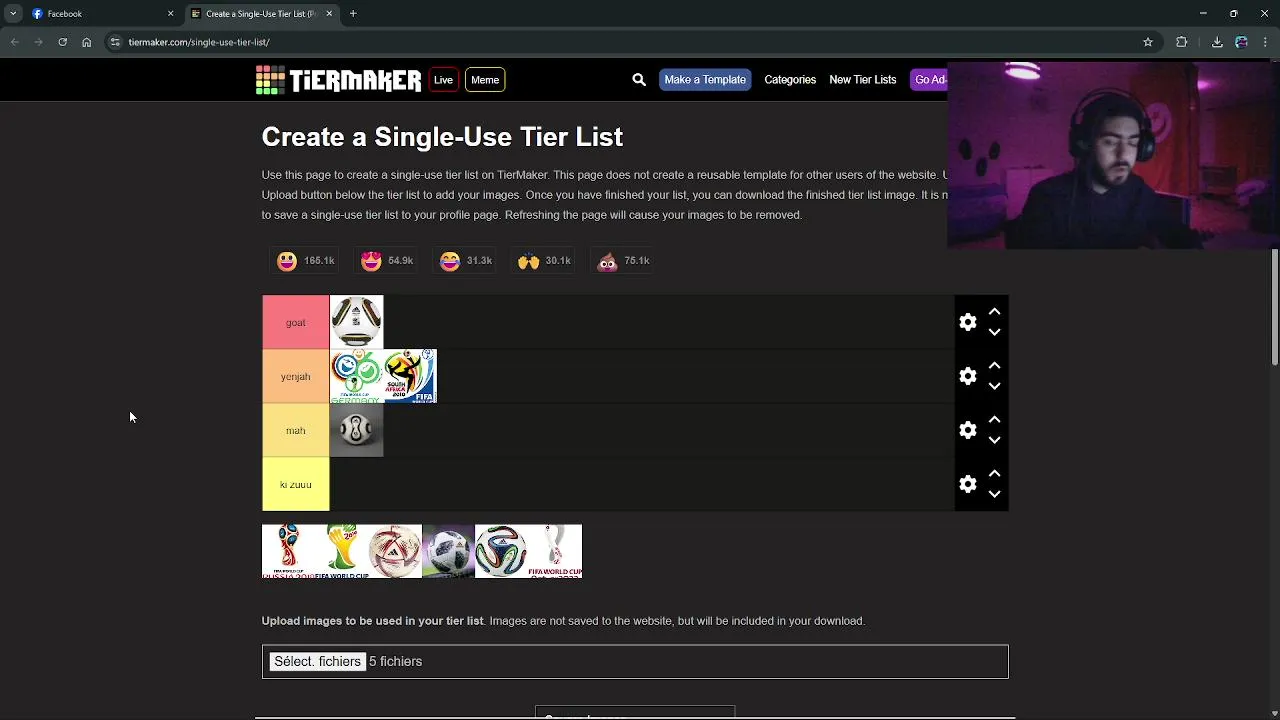
Task: Click the clapping hands reaction 30.1k
Action: click(x=544, y=261)
